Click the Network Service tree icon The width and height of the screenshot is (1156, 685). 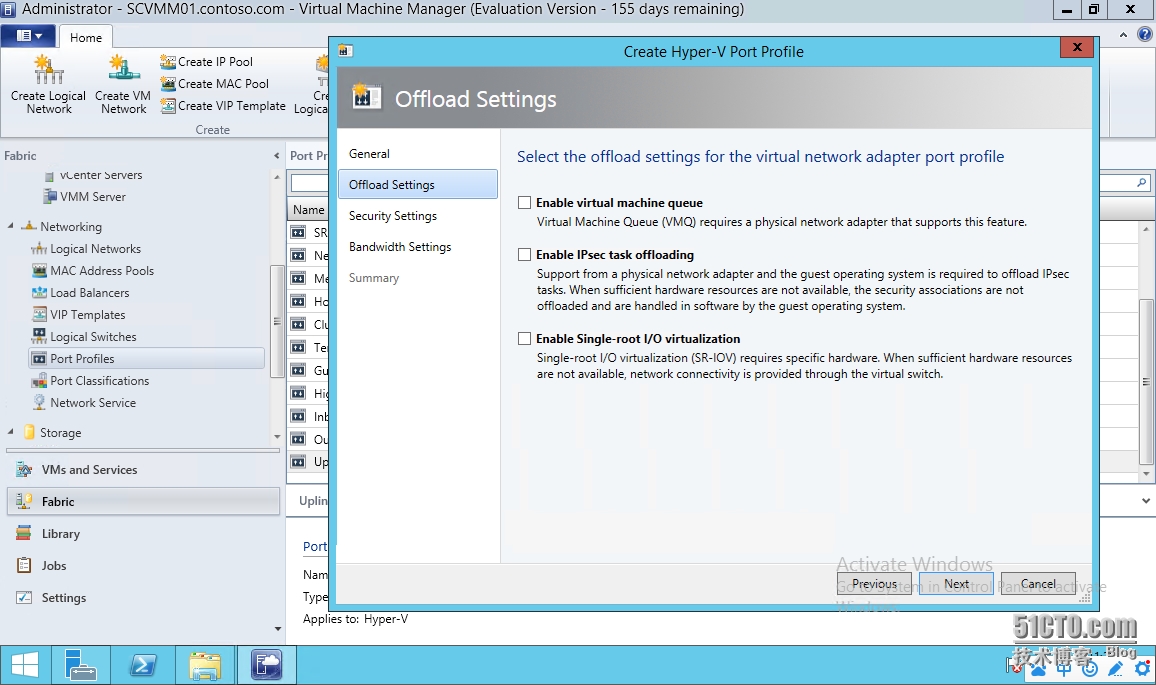coord(39,403)
